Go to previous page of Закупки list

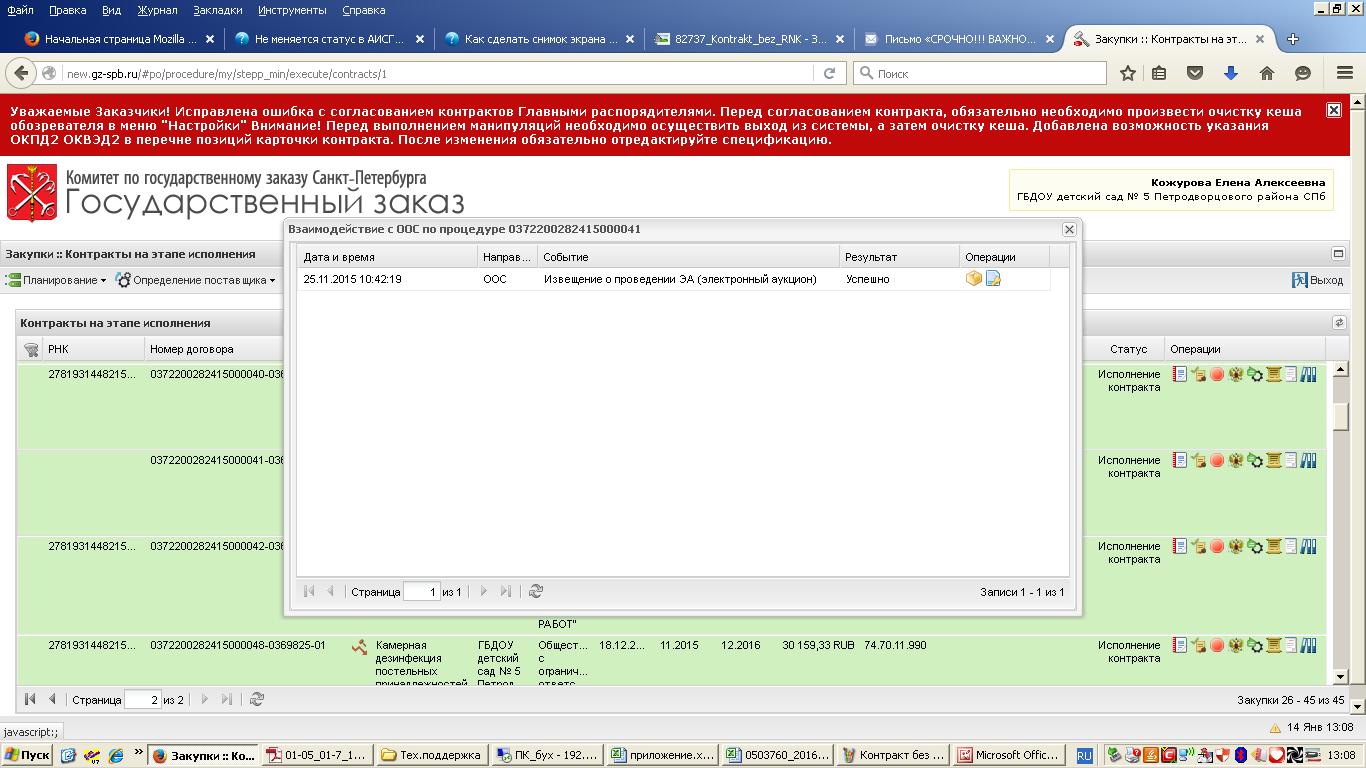pos(52,699)
